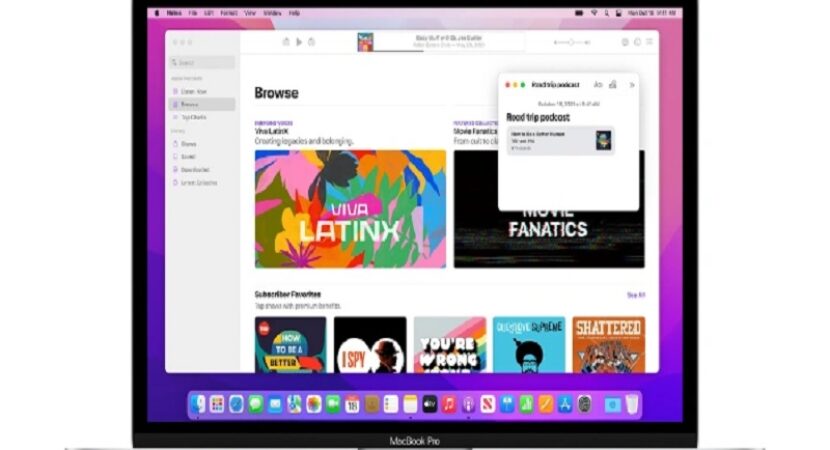The height and width of the screenshot is (450, 830).
Task: Launch Keynote from the Dock
Action: pos(507,404)
